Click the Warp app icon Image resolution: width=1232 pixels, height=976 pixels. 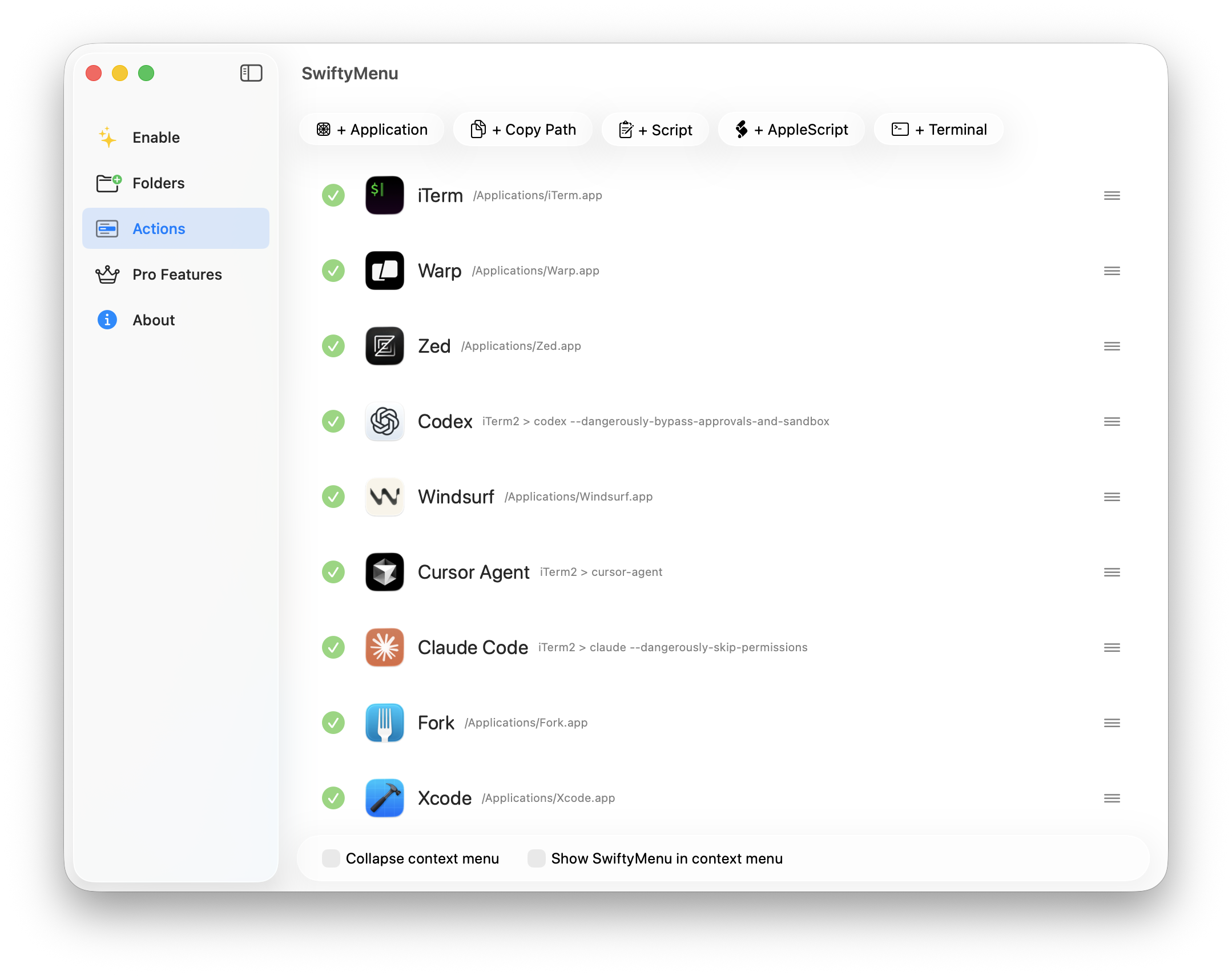(x=385, y=271)
